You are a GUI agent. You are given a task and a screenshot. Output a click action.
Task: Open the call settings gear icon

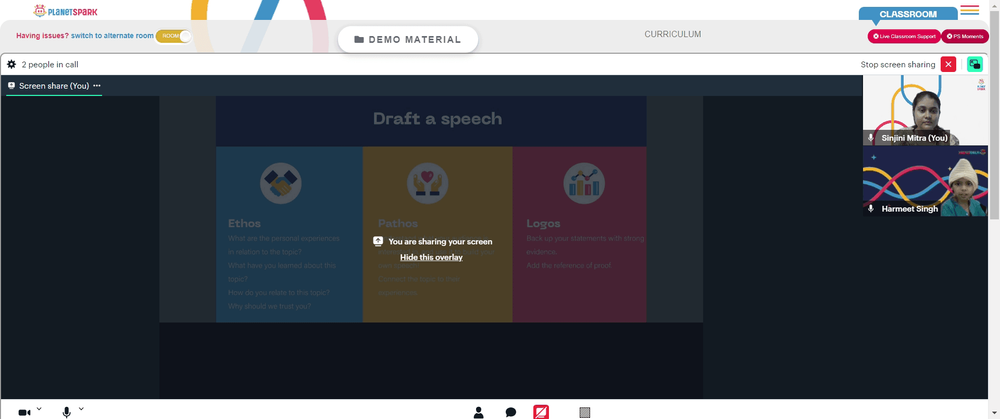point(11,64)
